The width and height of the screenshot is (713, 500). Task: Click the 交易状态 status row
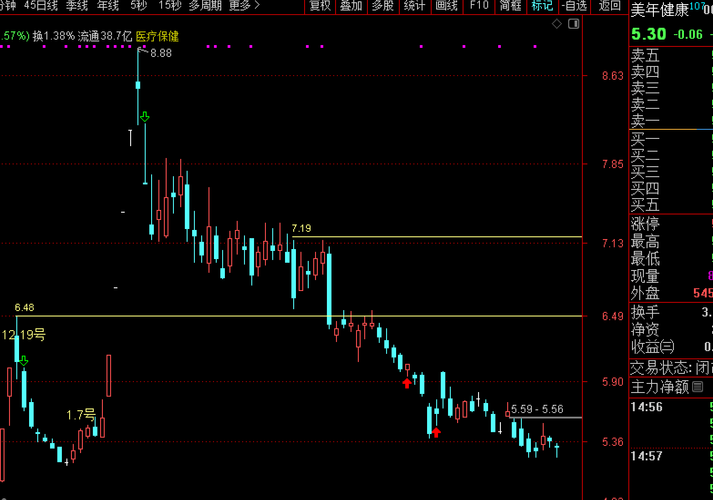[x=671, y=368]
